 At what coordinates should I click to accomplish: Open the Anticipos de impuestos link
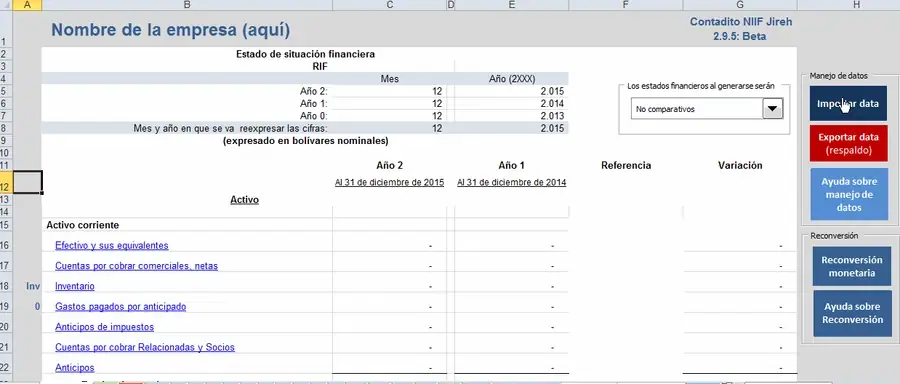[104, 327]
